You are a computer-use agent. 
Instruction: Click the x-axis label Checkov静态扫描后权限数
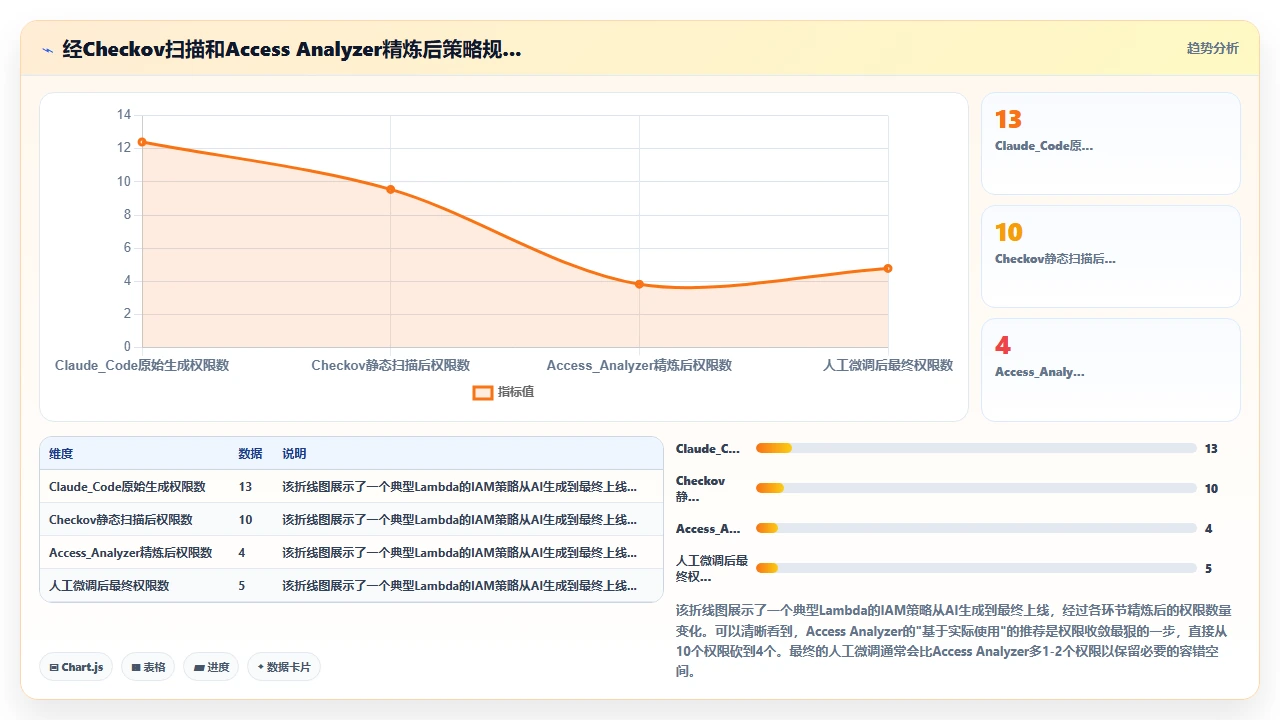click(391, 365)
